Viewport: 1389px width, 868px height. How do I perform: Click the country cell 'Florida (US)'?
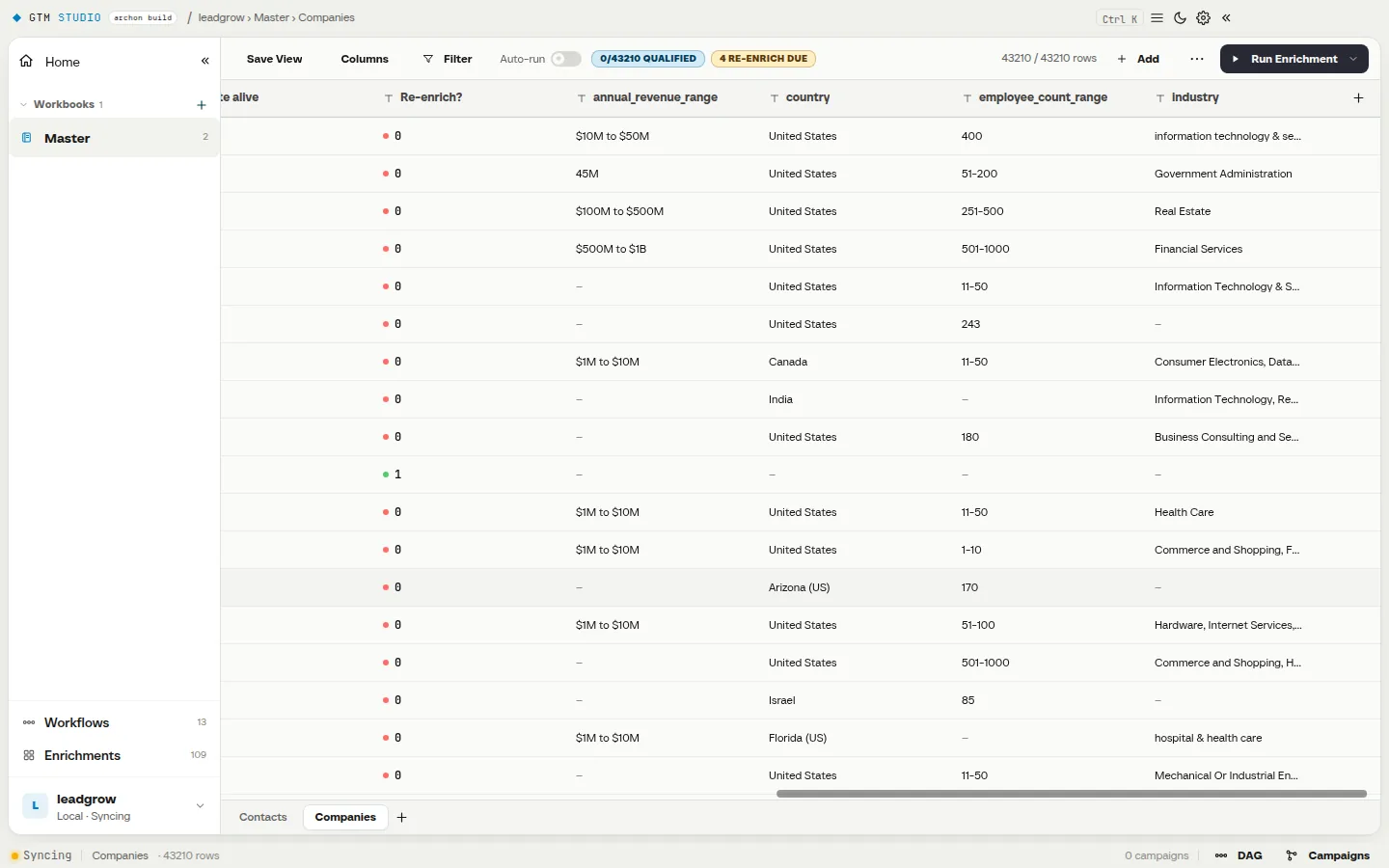coord(798,738)
